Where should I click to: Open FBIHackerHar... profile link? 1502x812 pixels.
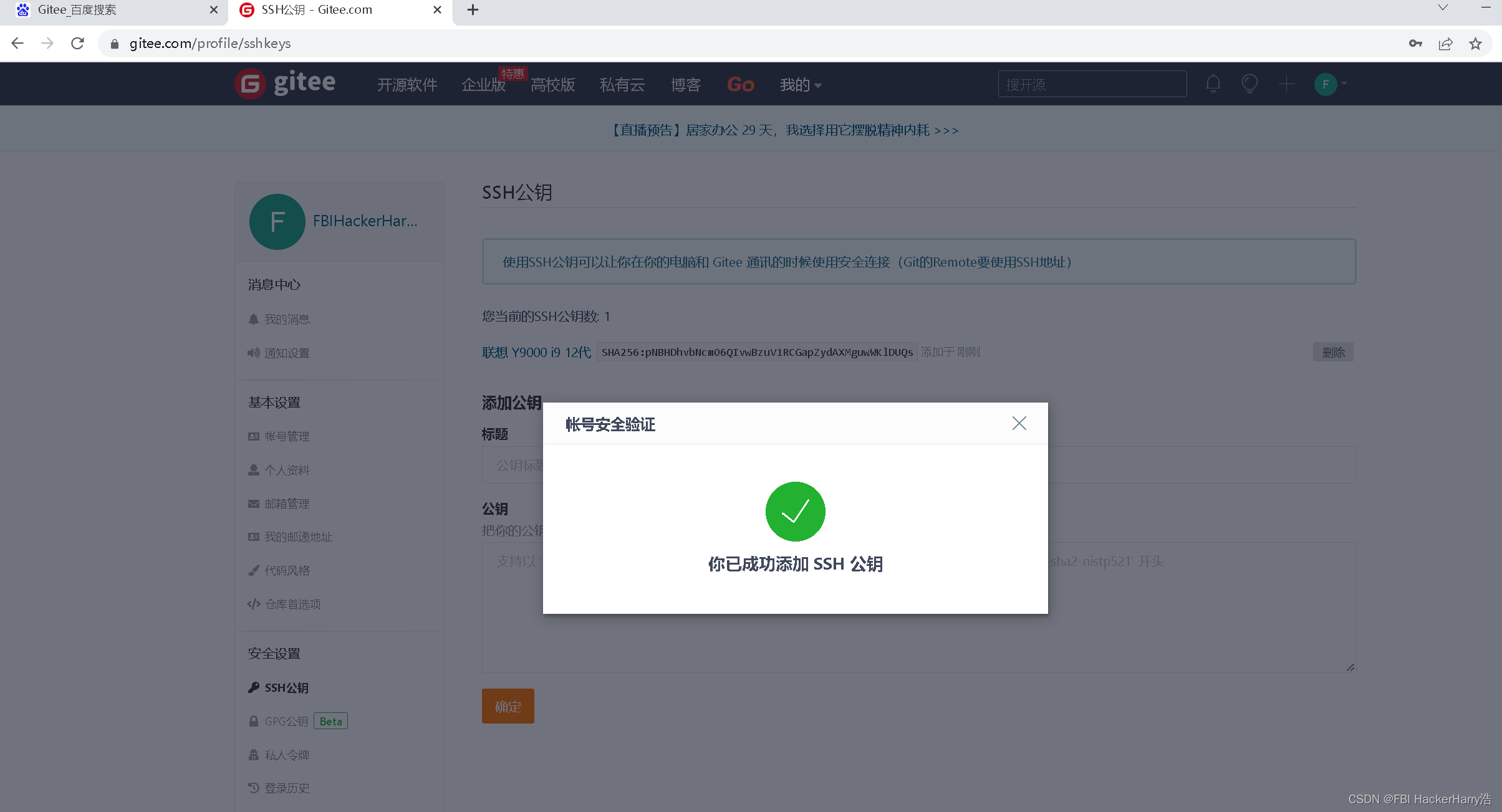coord(365,221)
